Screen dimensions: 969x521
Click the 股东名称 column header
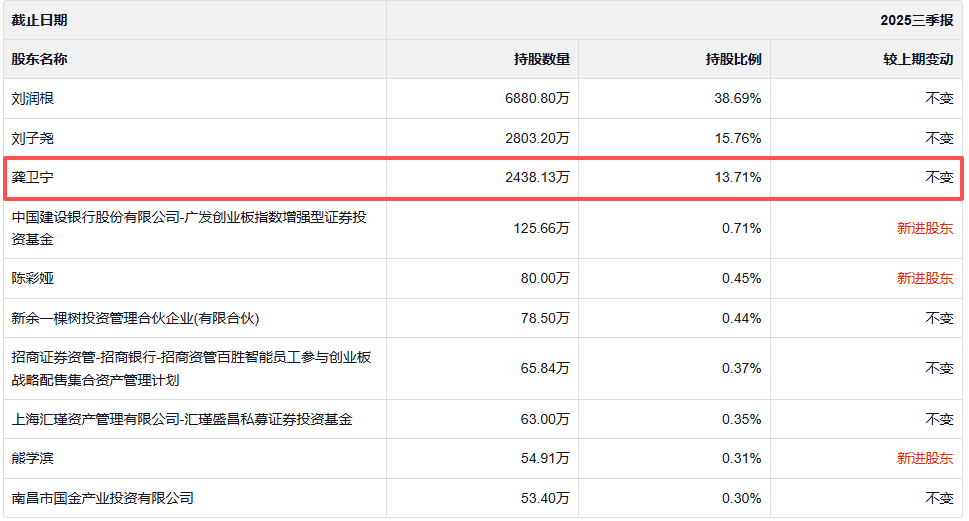coord(40,59)
